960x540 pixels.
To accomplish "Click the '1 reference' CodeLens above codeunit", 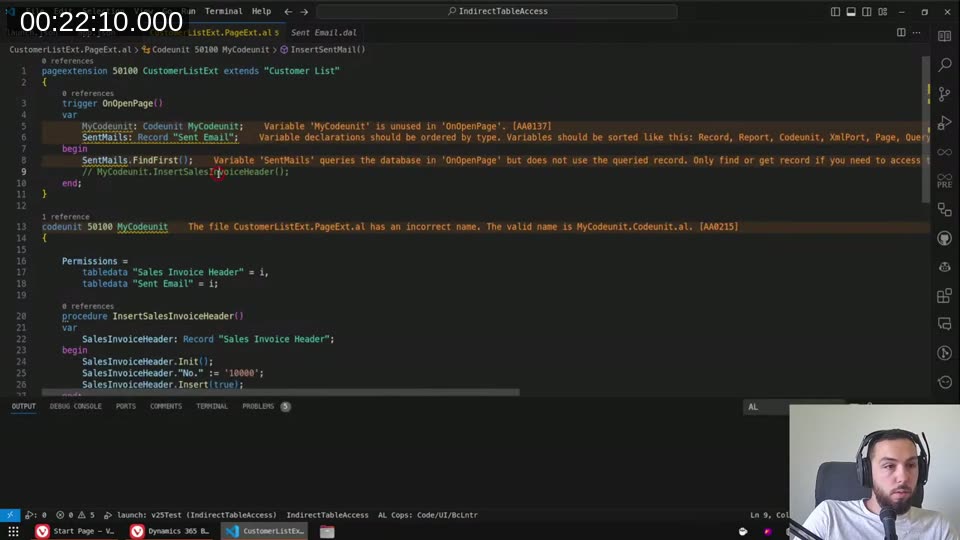I will click(x=66, y=217).
